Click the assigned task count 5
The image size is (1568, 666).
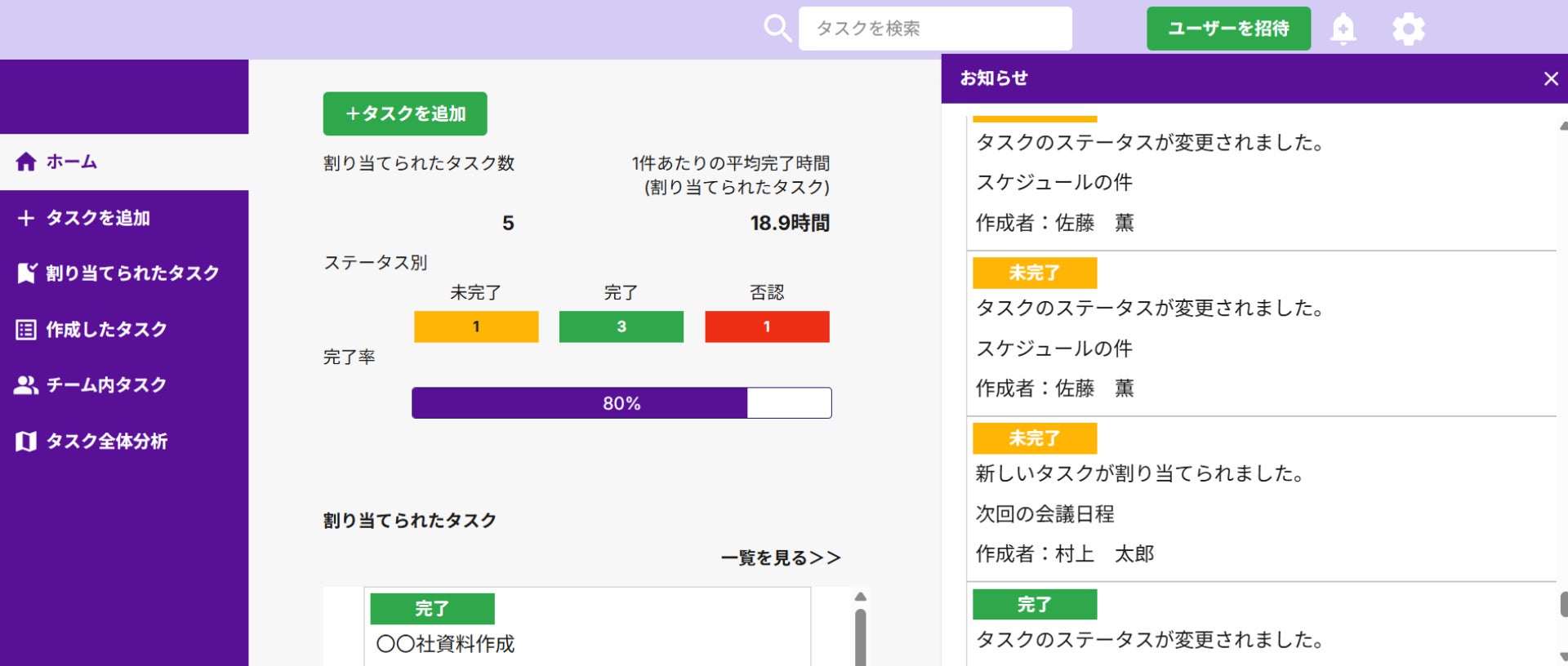click(x=508, y=223)
